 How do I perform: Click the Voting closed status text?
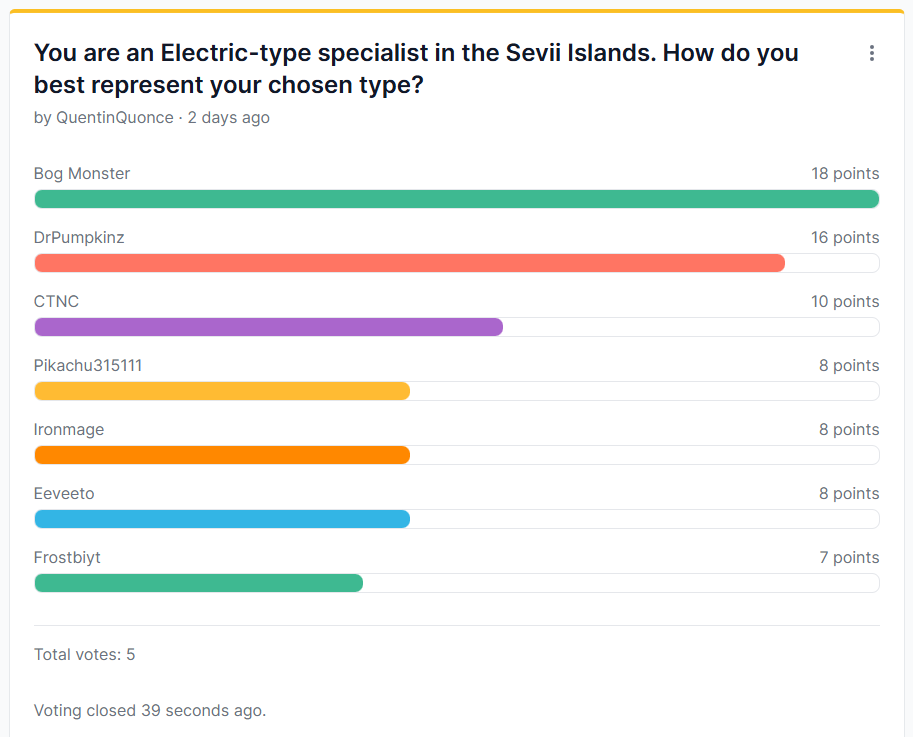coord(150,711)
